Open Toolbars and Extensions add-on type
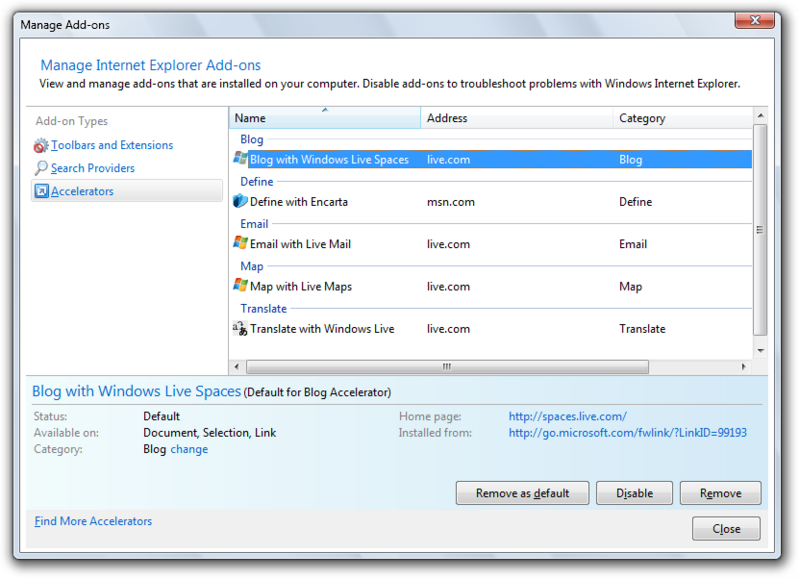 (x=112, y=145)
